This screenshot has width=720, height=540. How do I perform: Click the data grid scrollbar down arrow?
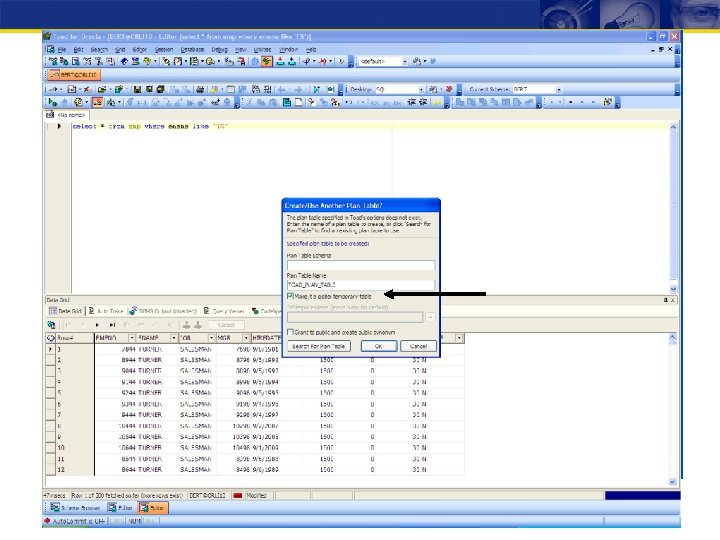coord(673,482)
